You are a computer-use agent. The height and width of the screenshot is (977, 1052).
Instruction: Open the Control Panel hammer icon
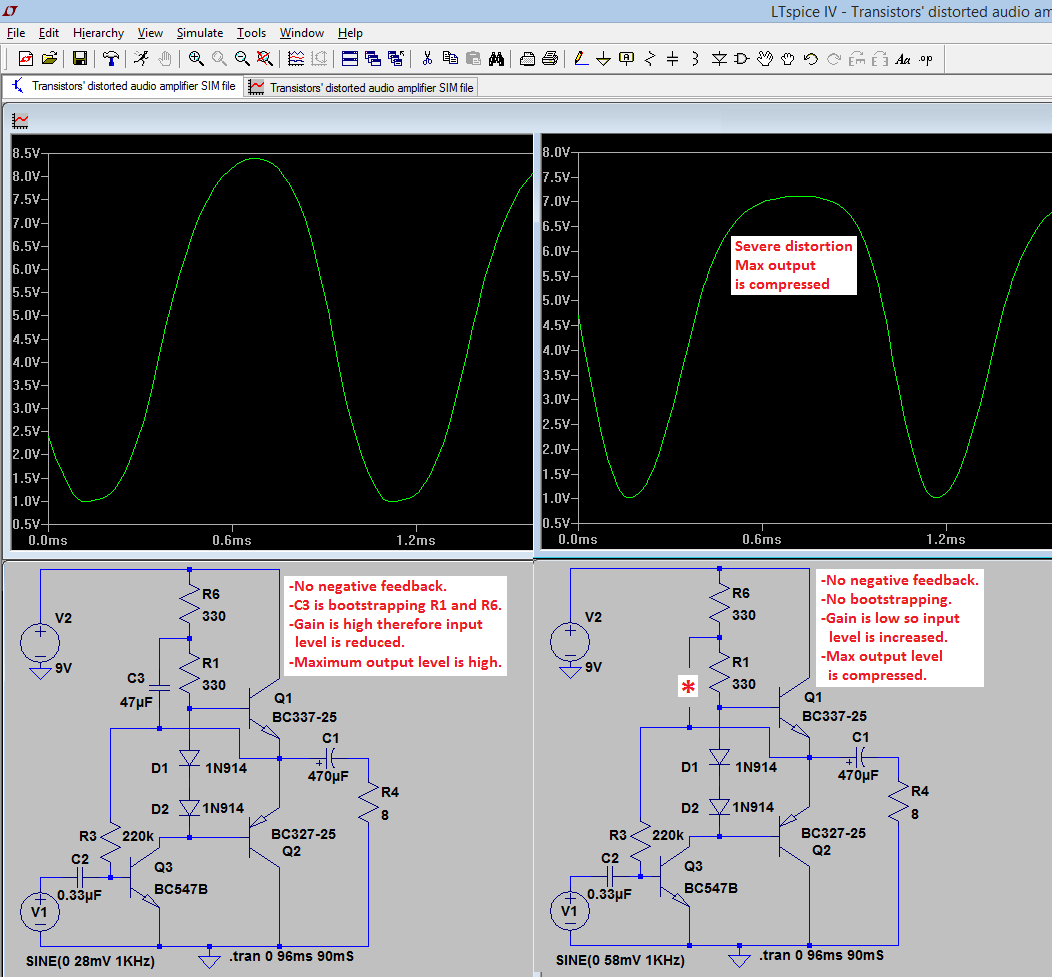[111, 59]
